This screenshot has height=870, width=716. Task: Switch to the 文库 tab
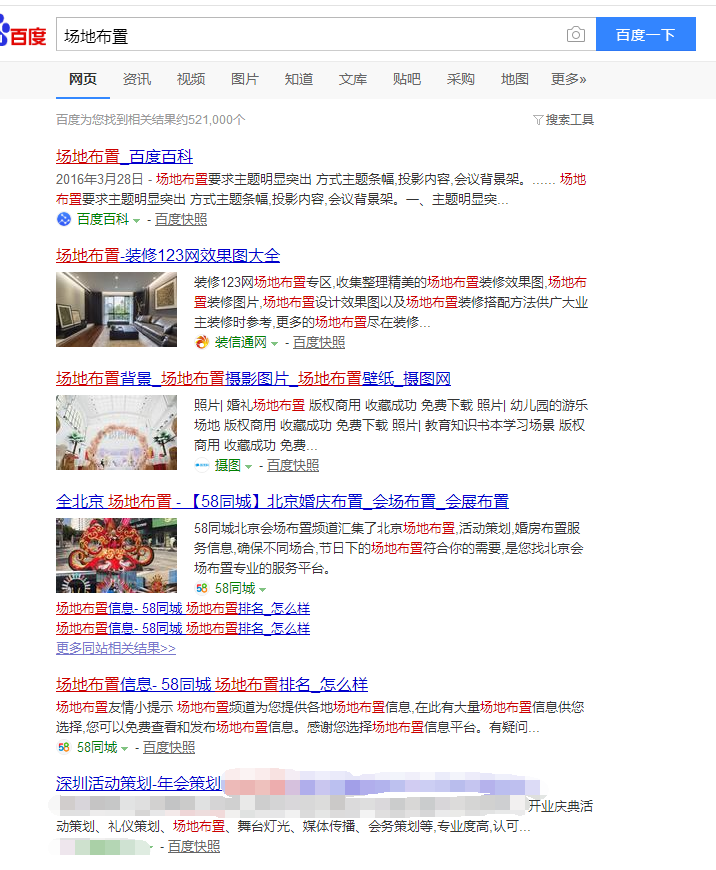point(352,79)
